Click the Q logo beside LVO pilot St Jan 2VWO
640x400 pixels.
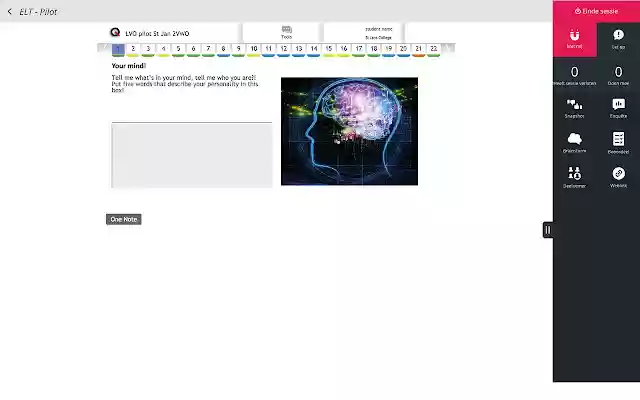click(115, 32)
